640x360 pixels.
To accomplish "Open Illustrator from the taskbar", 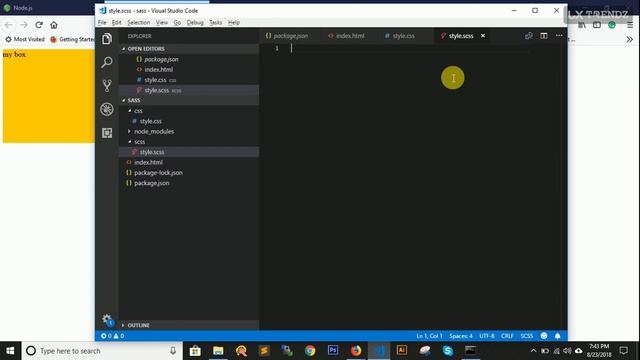I will (402, 351).
